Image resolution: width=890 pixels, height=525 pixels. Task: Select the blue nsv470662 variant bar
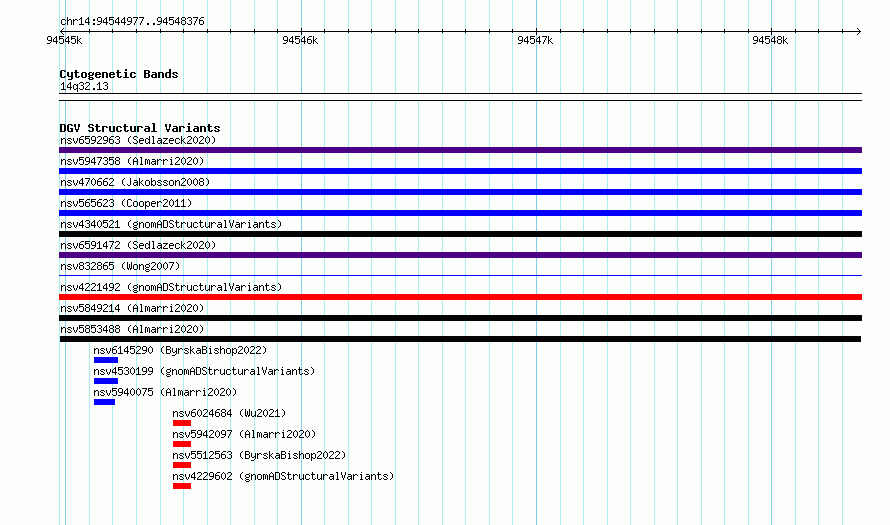460,192
